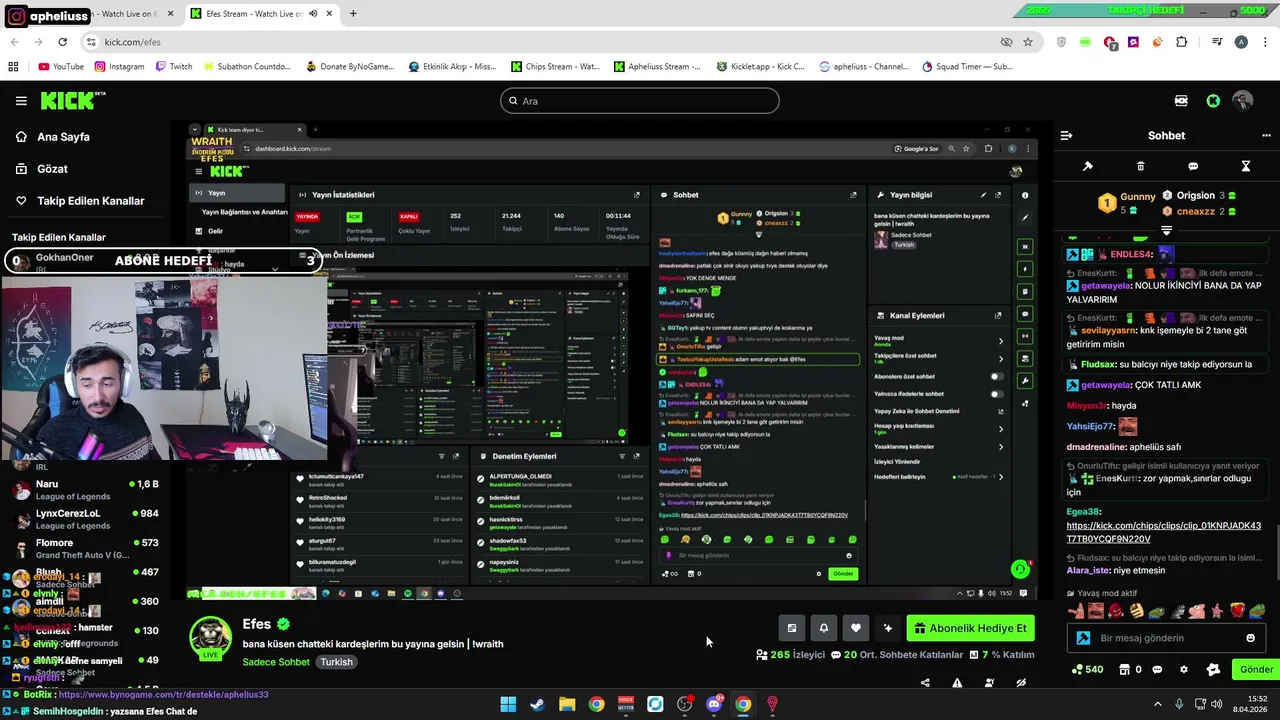Click the Gönder send button
Image resolution: width=1280 pixels, height=720 pixels.
(x=1256, y=669)
